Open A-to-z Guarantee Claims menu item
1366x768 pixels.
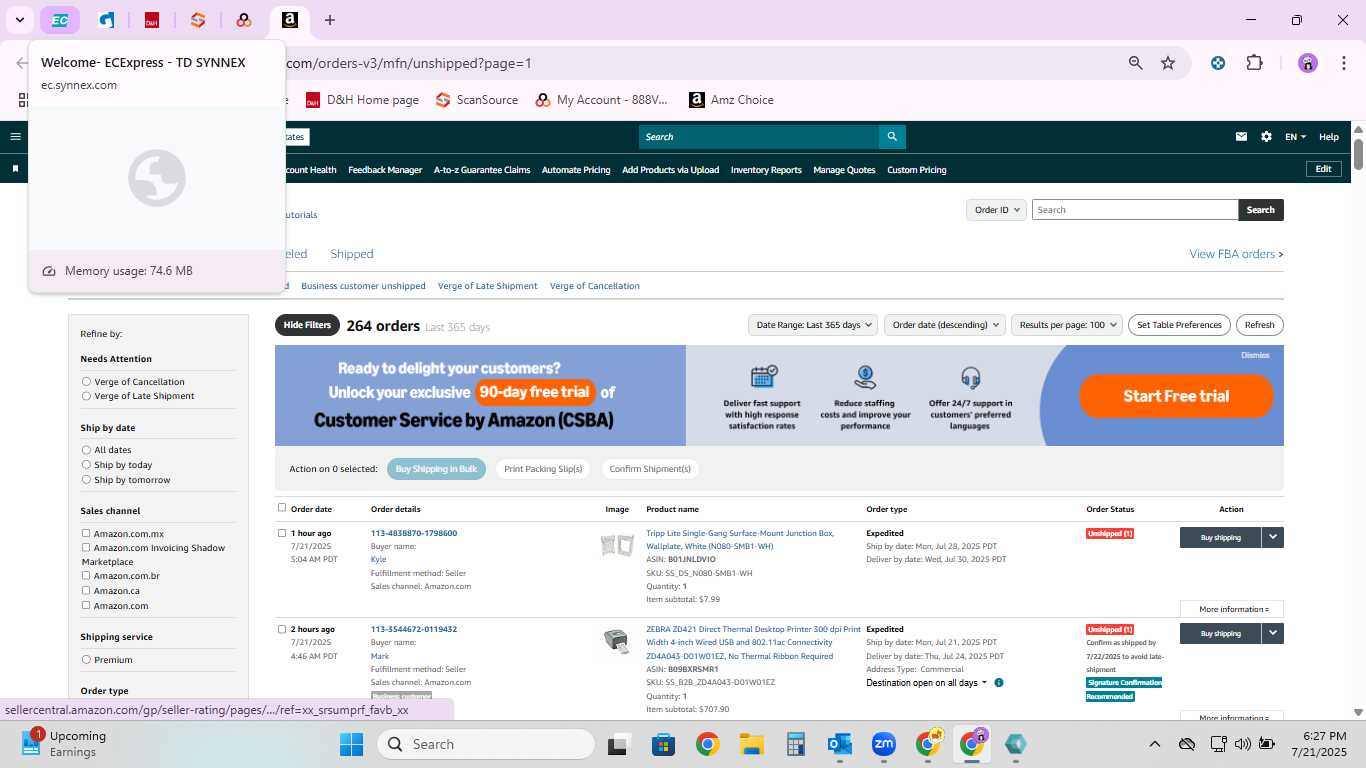coord(482,170)
